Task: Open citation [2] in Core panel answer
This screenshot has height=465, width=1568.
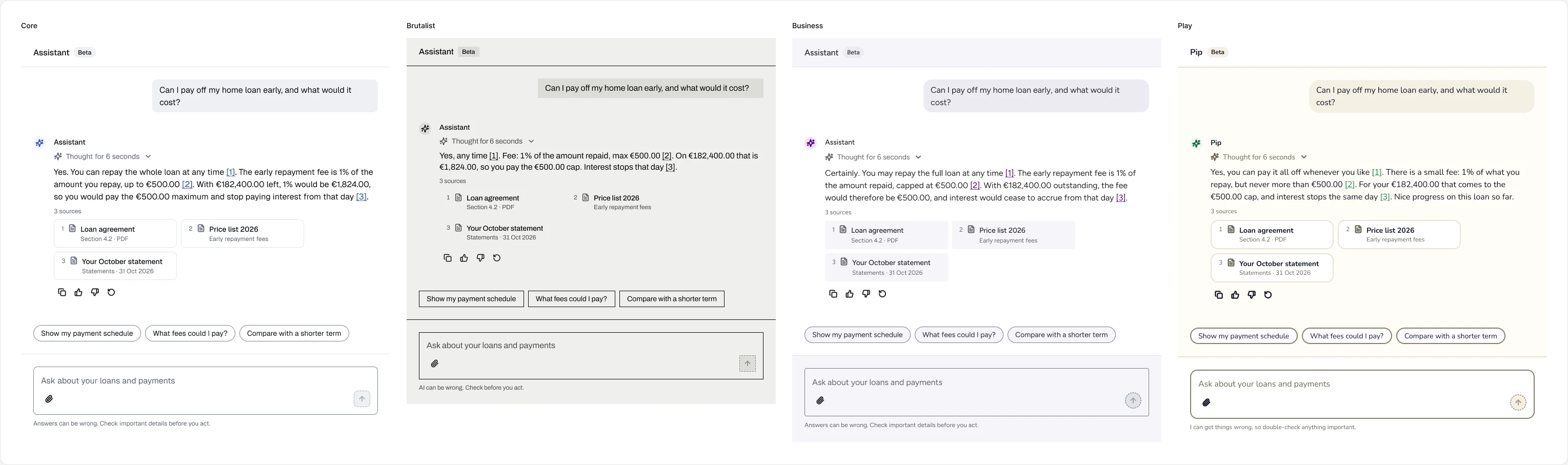Action: [x=188, y=185]
